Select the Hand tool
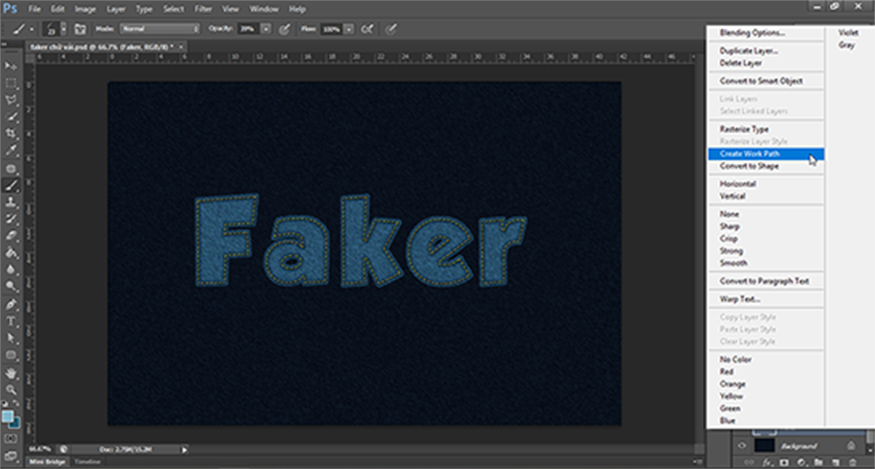This screenshot has height=469, width=875. pyautogui.click(x=11, y=372)
